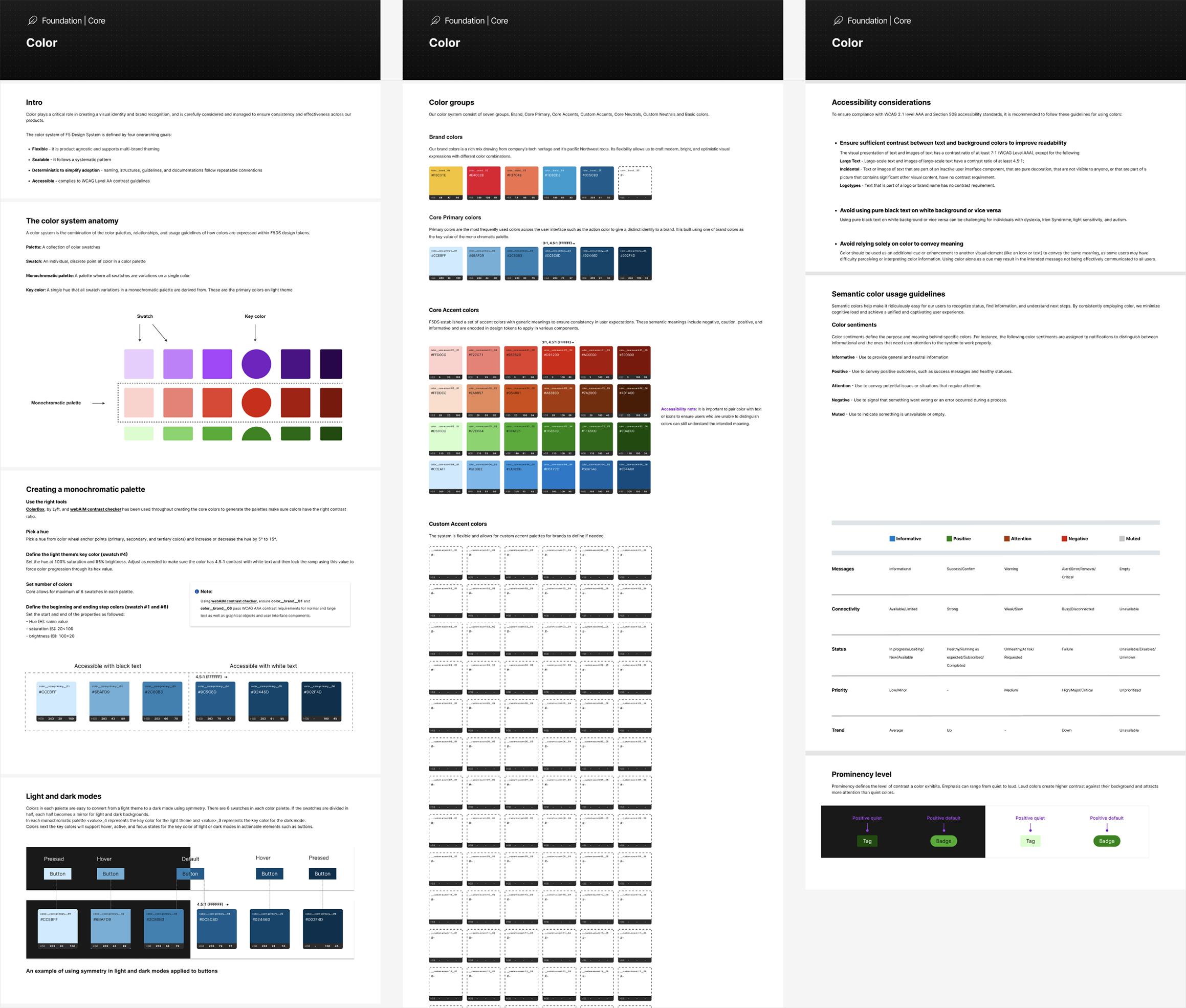Select the orange brand swatch #F3704B
Viewport: 1186px width, 1008px height.
tap(521, 183)
